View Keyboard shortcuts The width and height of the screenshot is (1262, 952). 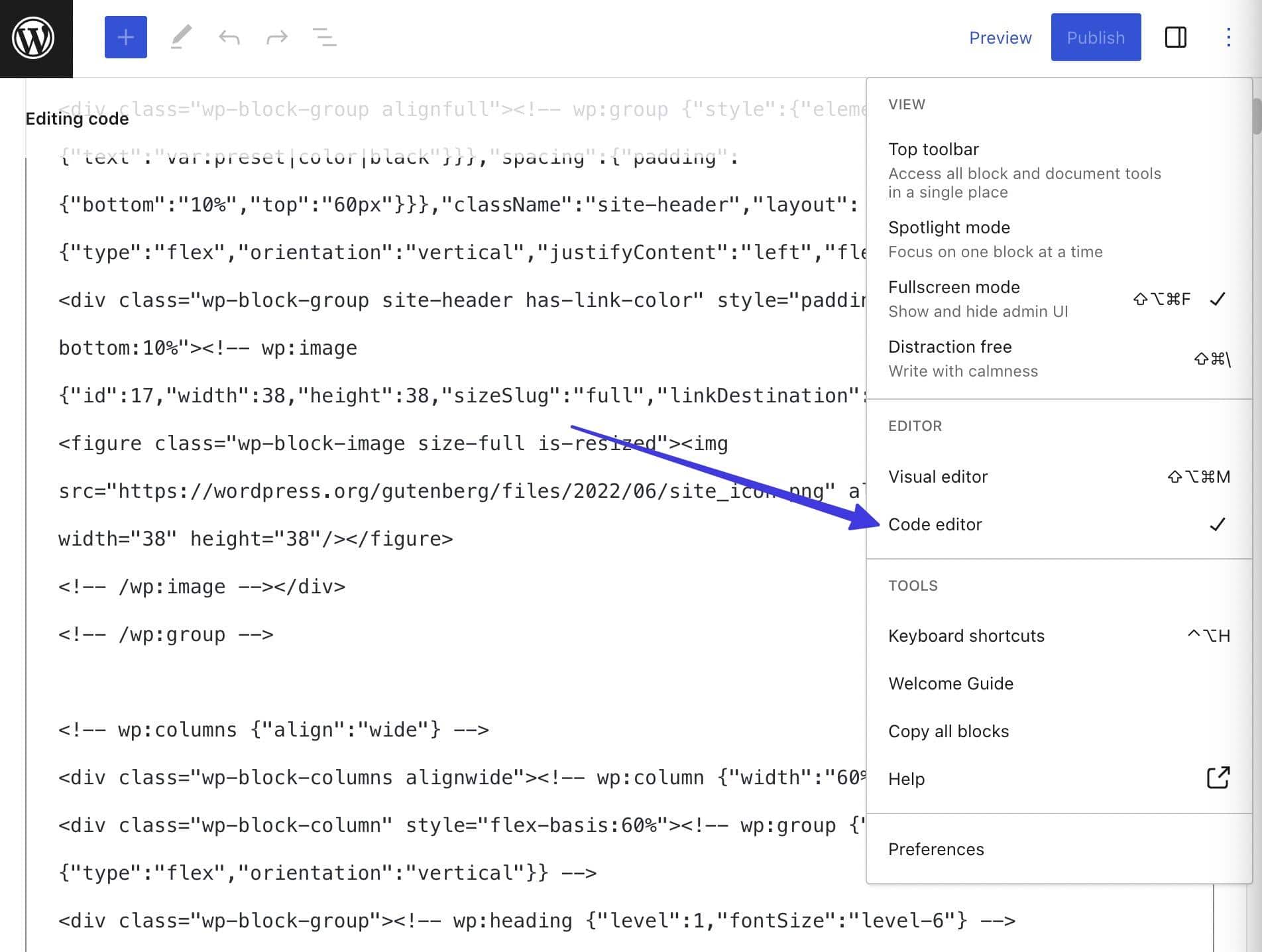[x=966, y=635]
